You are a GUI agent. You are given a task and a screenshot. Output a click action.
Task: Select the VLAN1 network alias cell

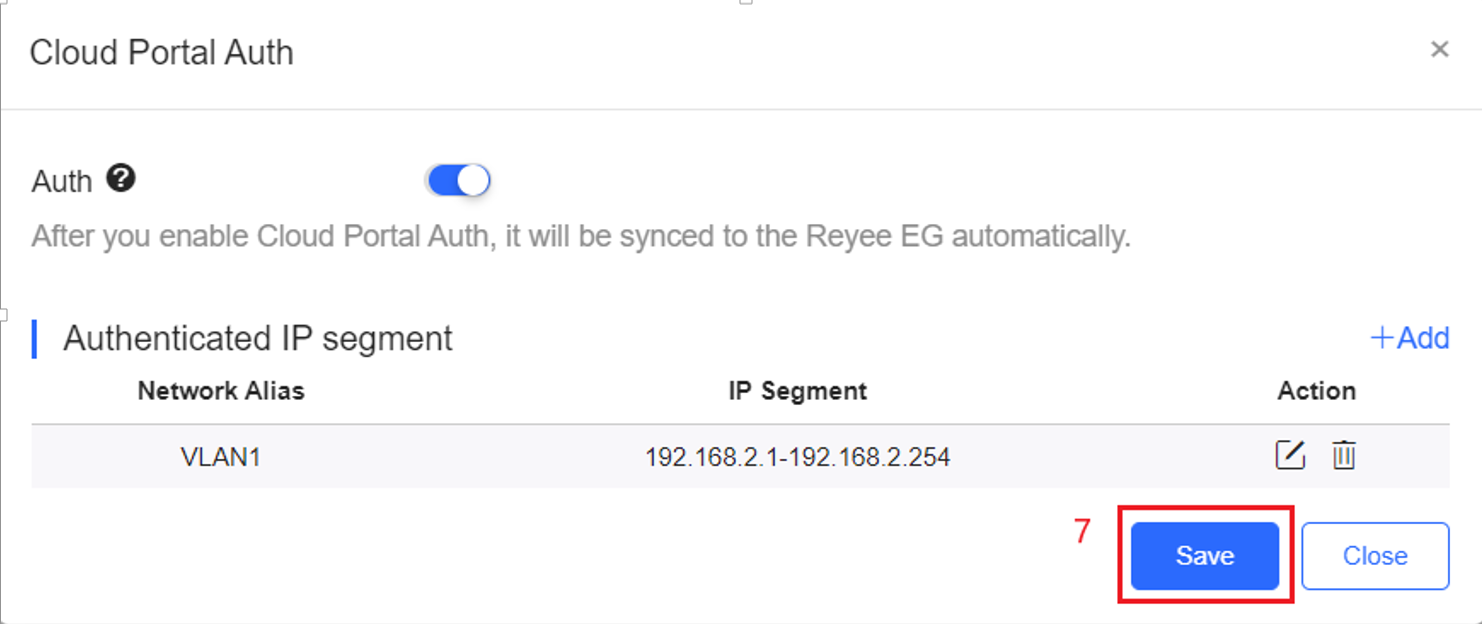click(221, 457)
